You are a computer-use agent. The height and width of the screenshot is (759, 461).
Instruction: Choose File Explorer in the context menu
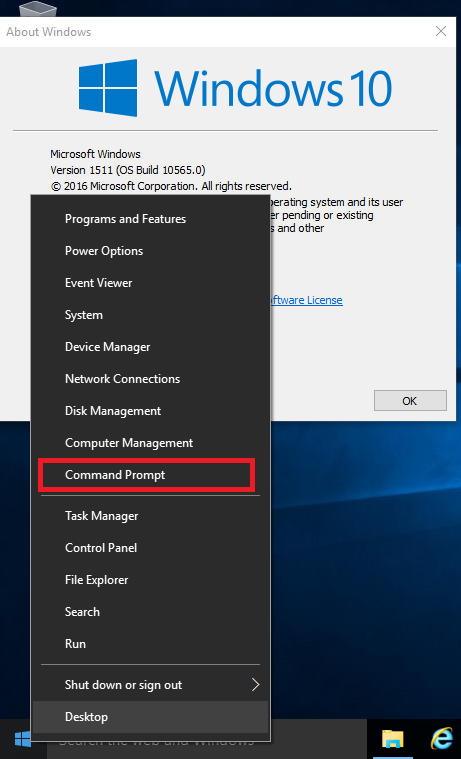tap(150, 580)
